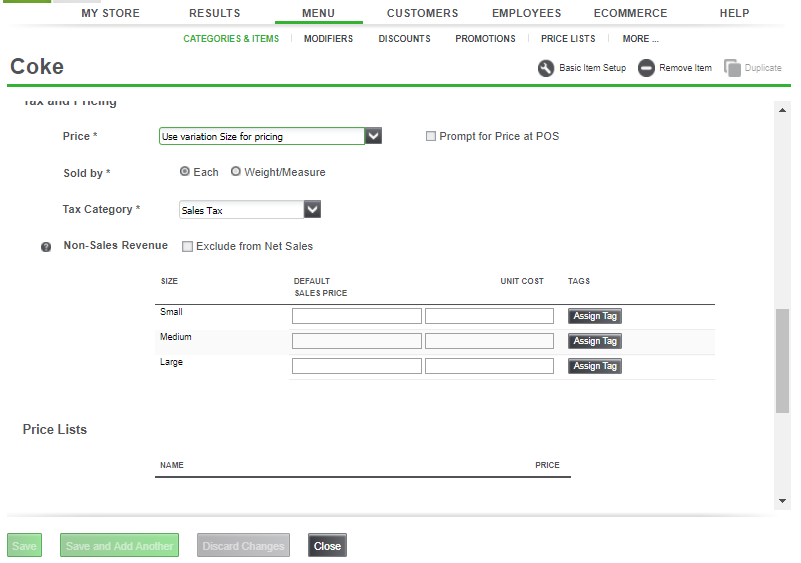Select the Weight/Measure radio option
Screen dimensions: 801x563
click(235, 172)
